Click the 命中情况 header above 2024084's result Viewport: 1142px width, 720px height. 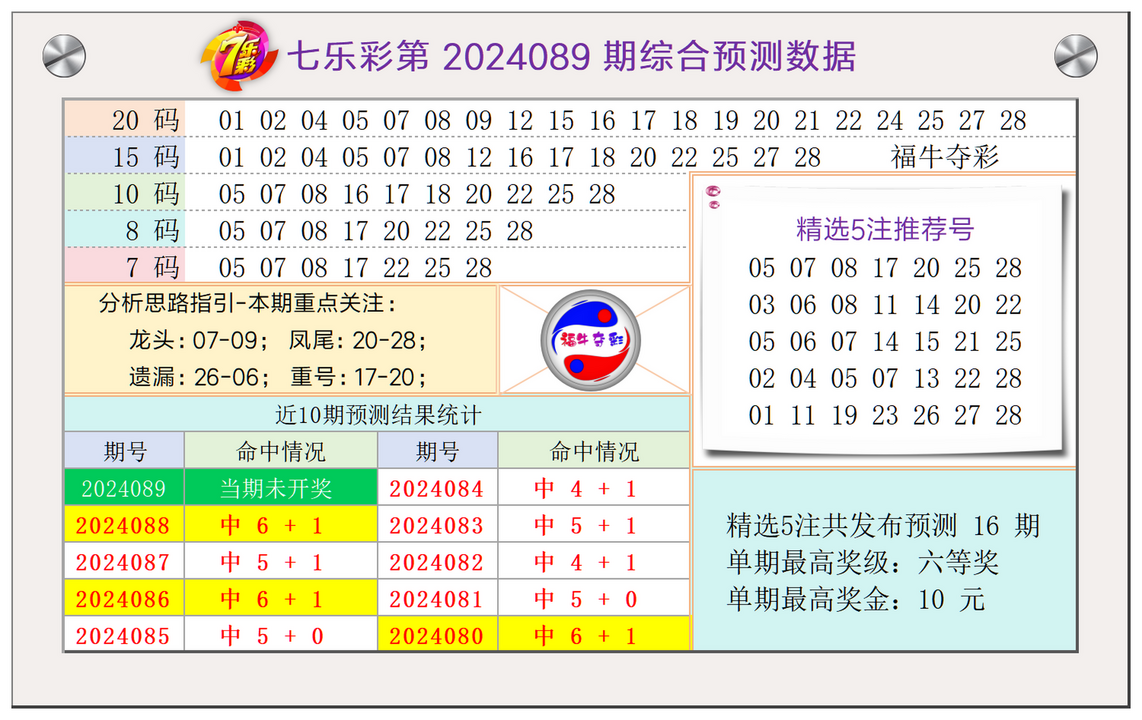click(x=594, y=451)
